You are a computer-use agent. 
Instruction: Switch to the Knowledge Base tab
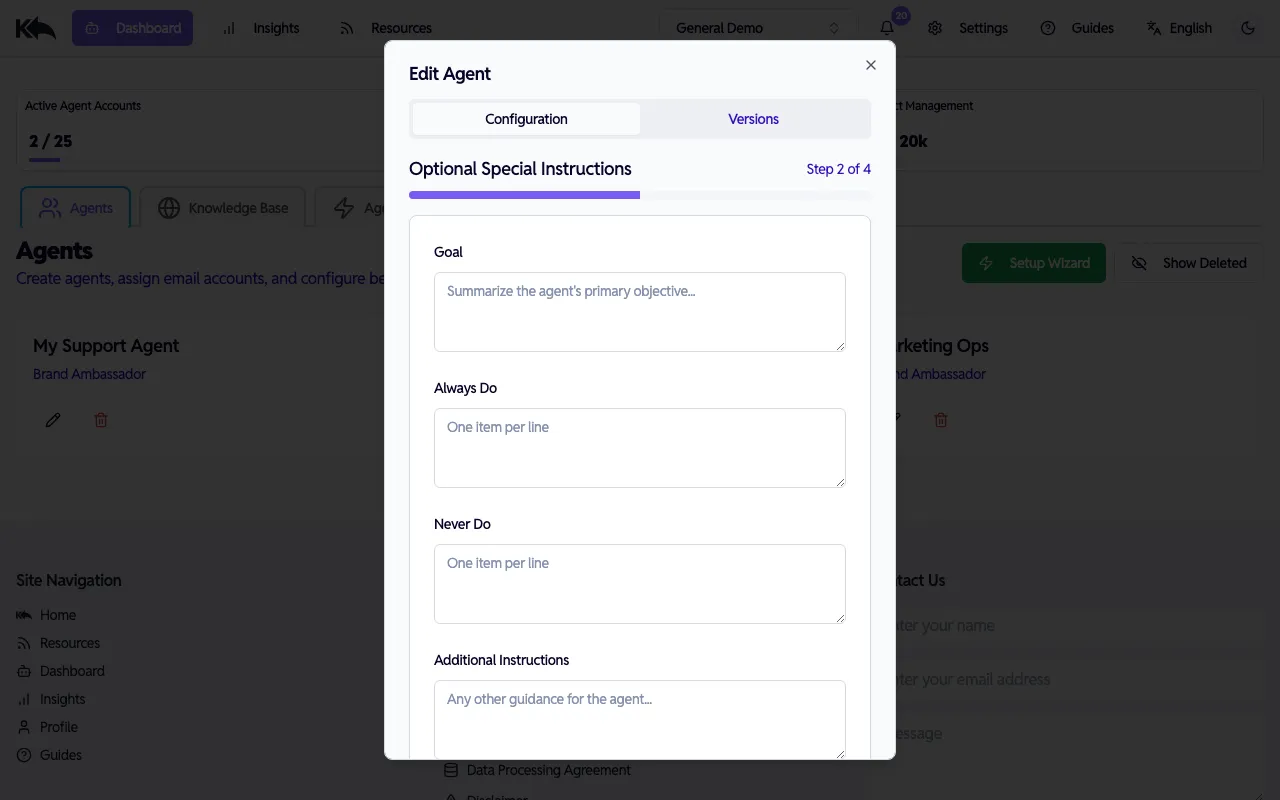click(x=222, y=207)
